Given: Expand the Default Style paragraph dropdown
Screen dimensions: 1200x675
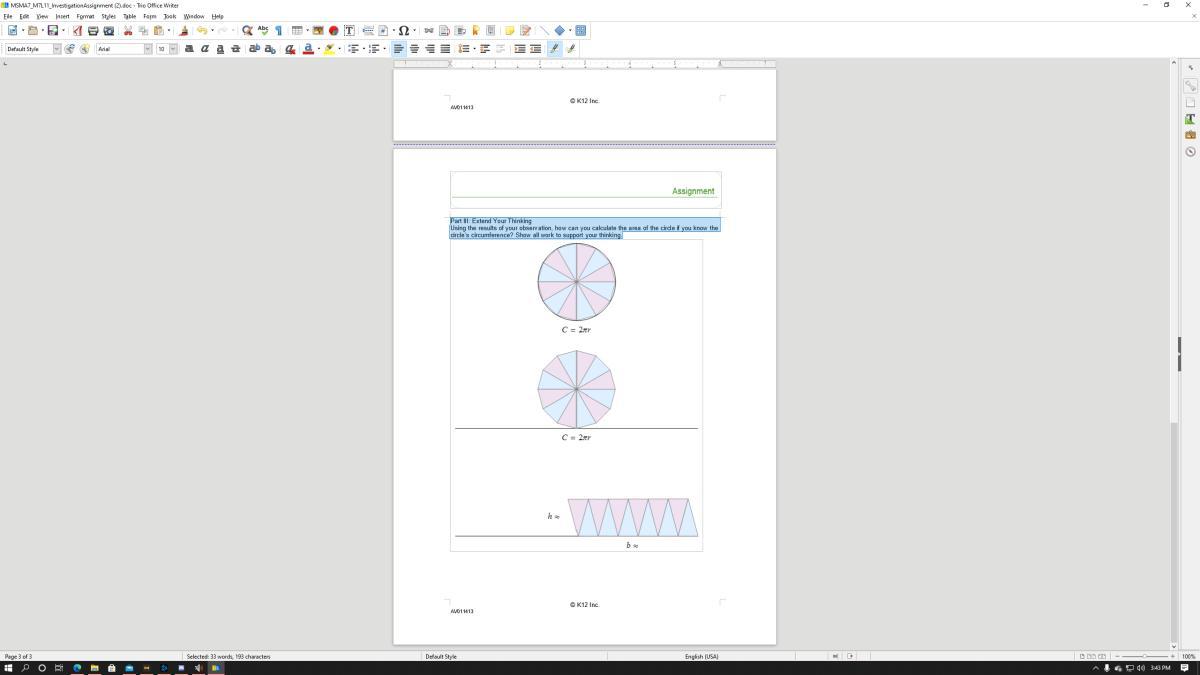Looking at the screenshot, I should click(57, 49).
